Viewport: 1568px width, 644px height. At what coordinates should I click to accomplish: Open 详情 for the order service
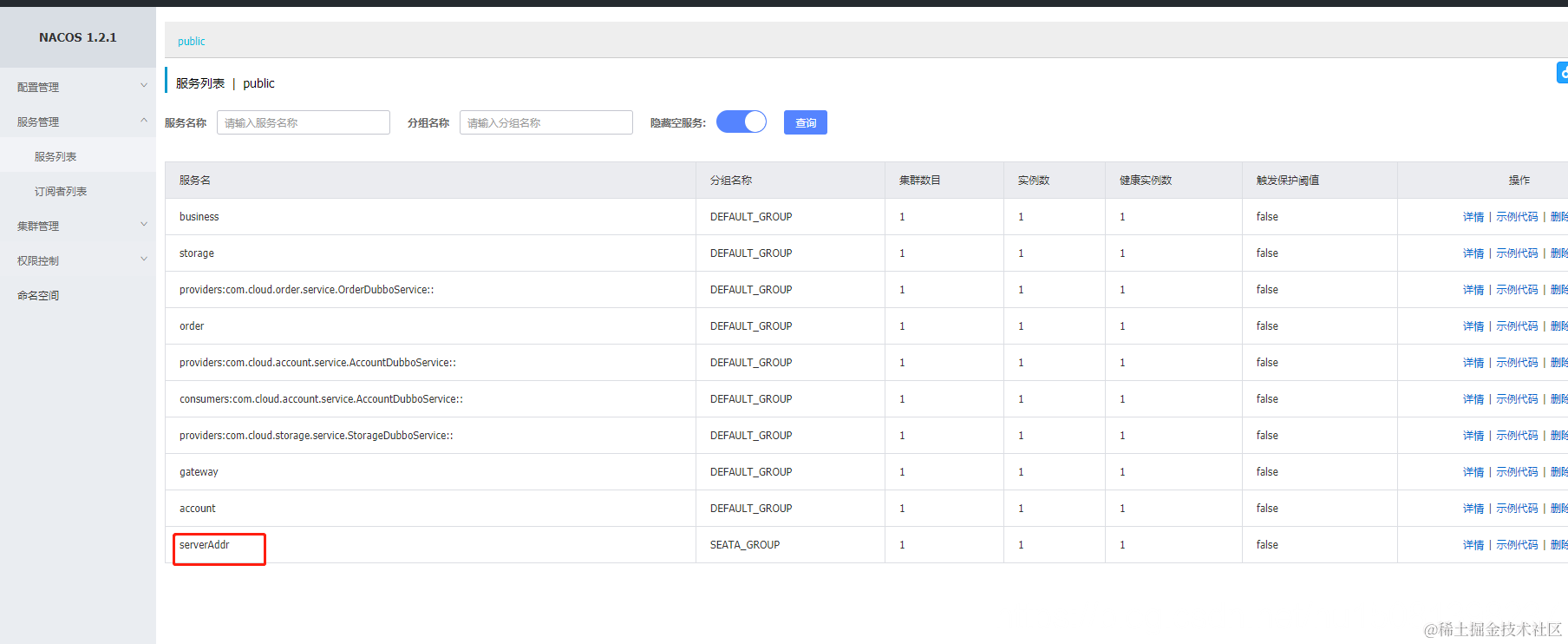coord(1473,326)
